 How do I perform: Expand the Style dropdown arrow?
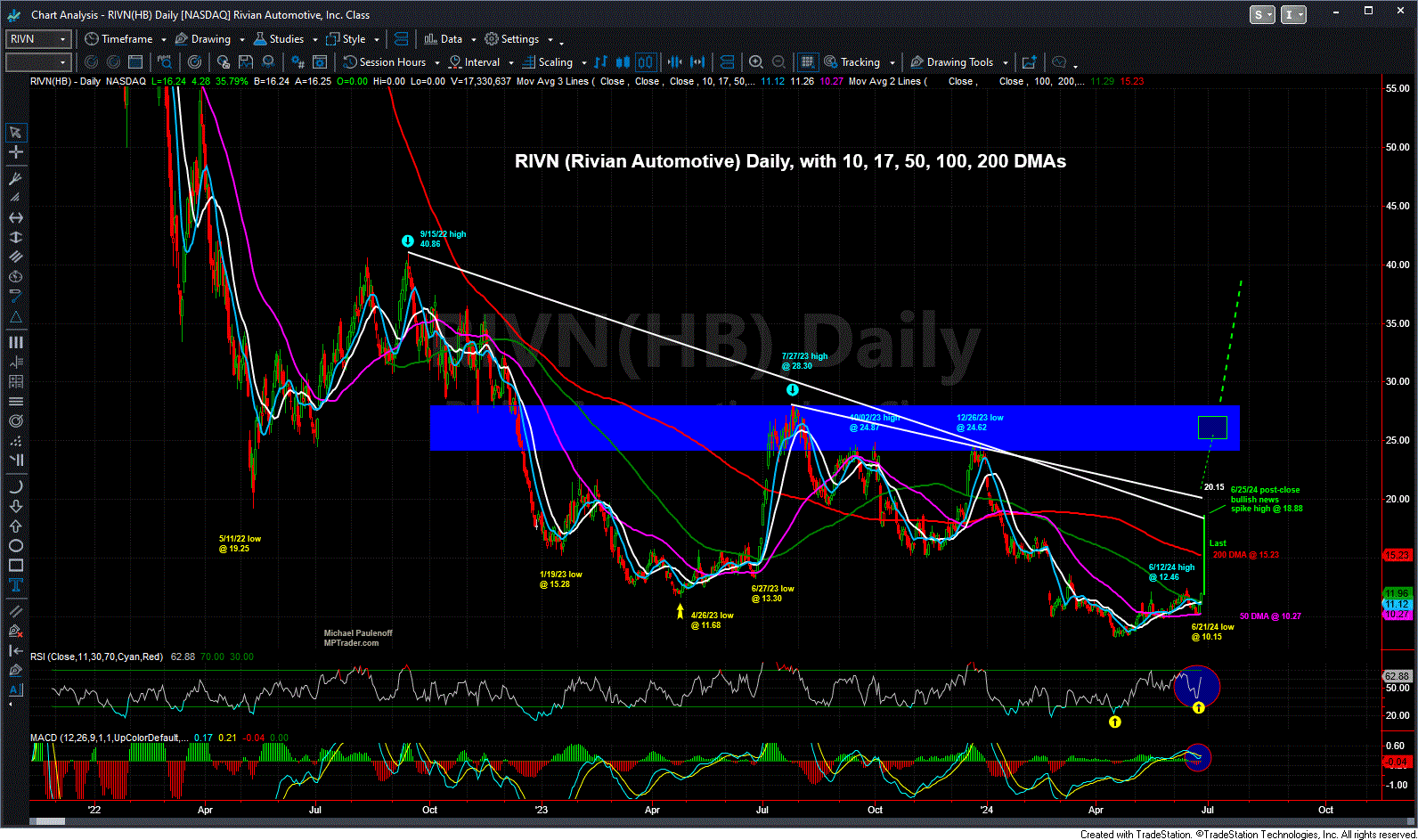point(377,40)
